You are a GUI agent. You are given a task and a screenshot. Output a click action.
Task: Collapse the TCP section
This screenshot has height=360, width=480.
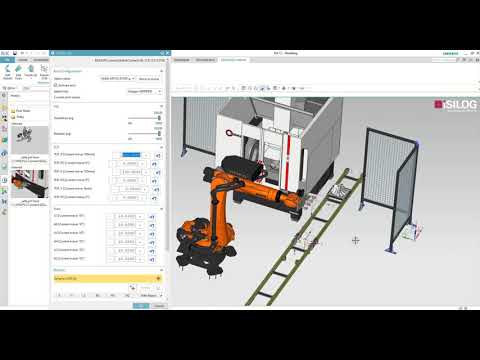162,147
